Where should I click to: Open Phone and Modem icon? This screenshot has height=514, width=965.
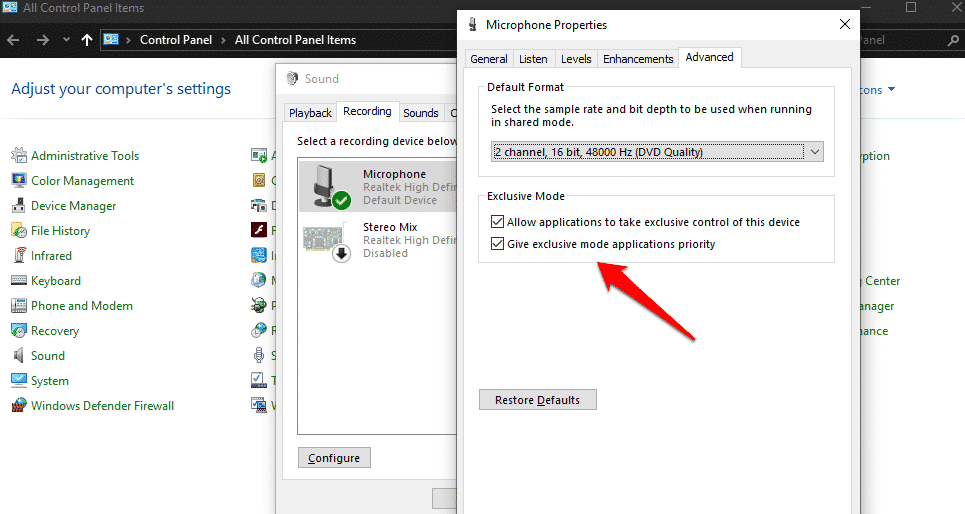coord(19,305)
